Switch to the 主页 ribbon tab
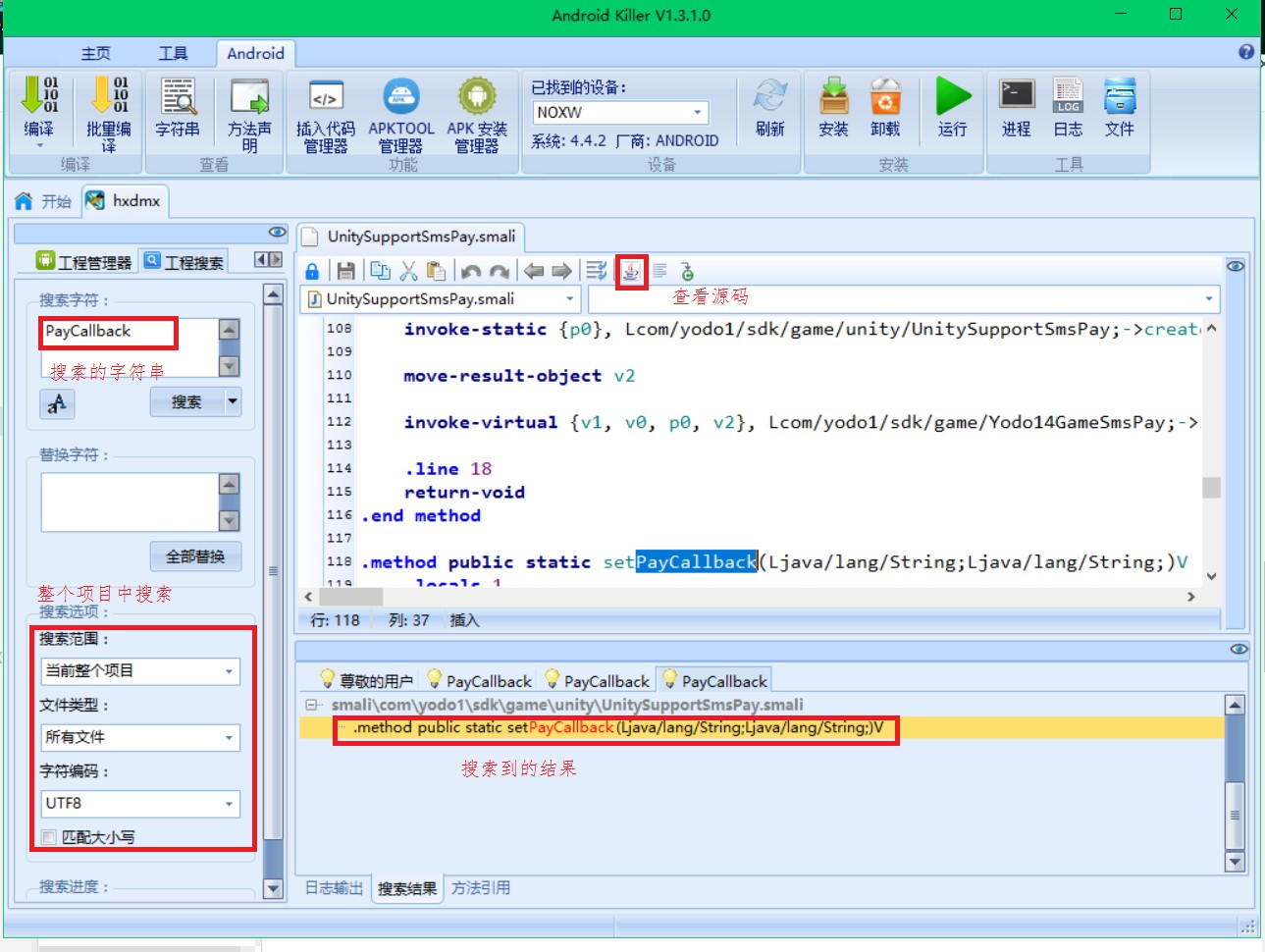Screen dimensions: 1265x952 tap(95, 54)
